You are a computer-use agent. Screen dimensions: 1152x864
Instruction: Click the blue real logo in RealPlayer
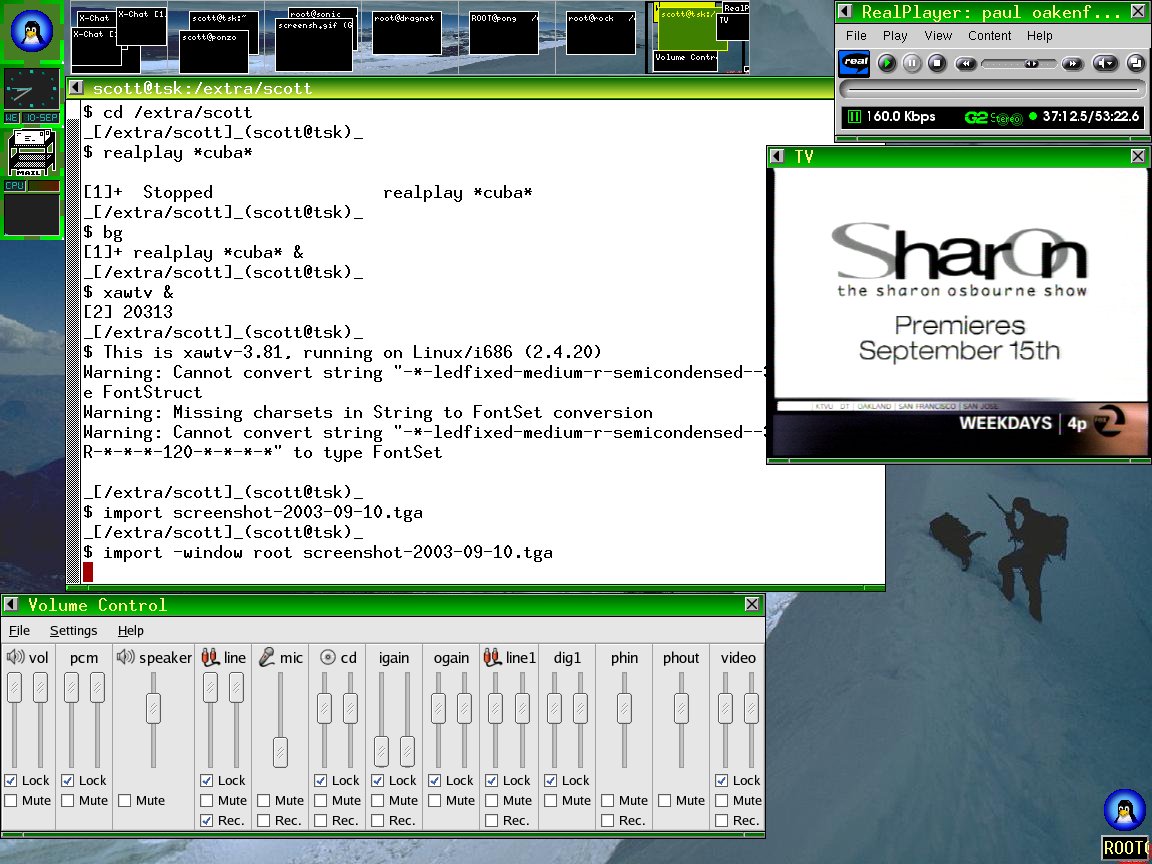854,63
